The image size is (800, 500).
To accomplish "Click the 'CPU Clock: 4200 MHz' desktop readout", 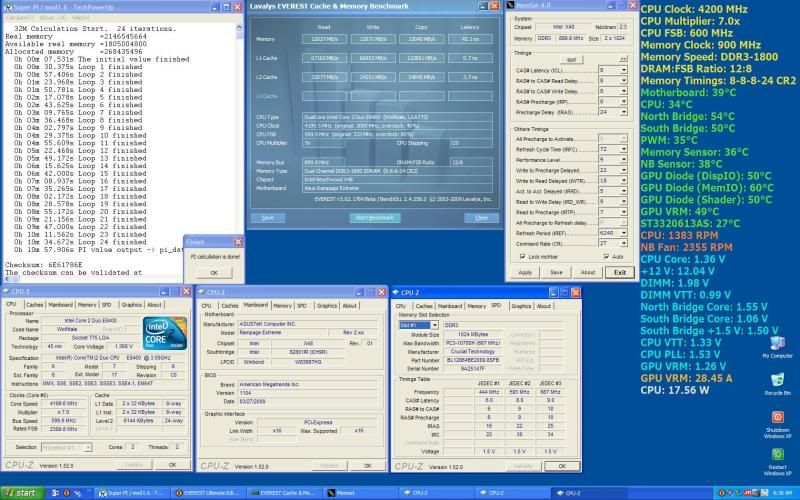I will [x=694, y=9].
